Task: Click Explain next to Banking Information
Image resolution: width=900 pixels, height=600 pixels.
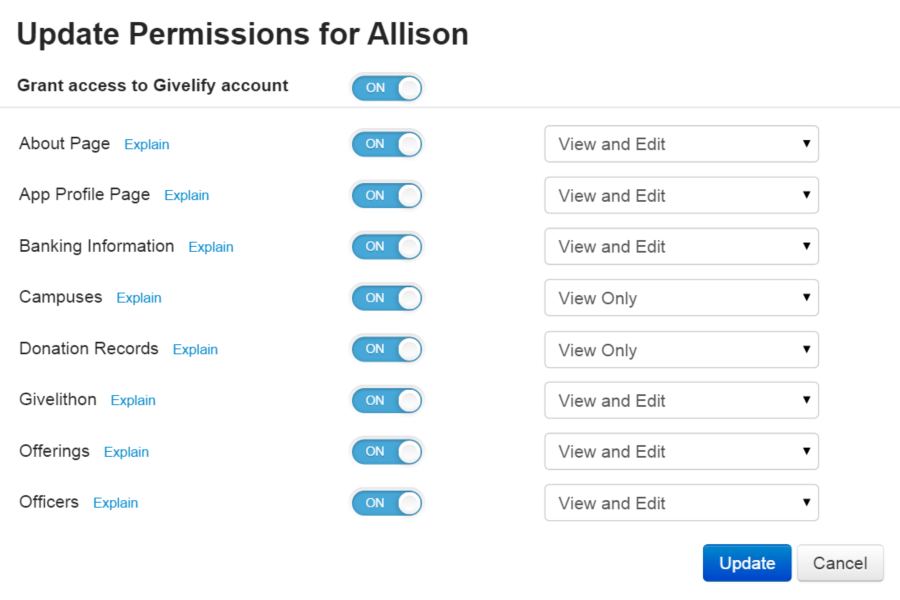Action: coord(211,247)
